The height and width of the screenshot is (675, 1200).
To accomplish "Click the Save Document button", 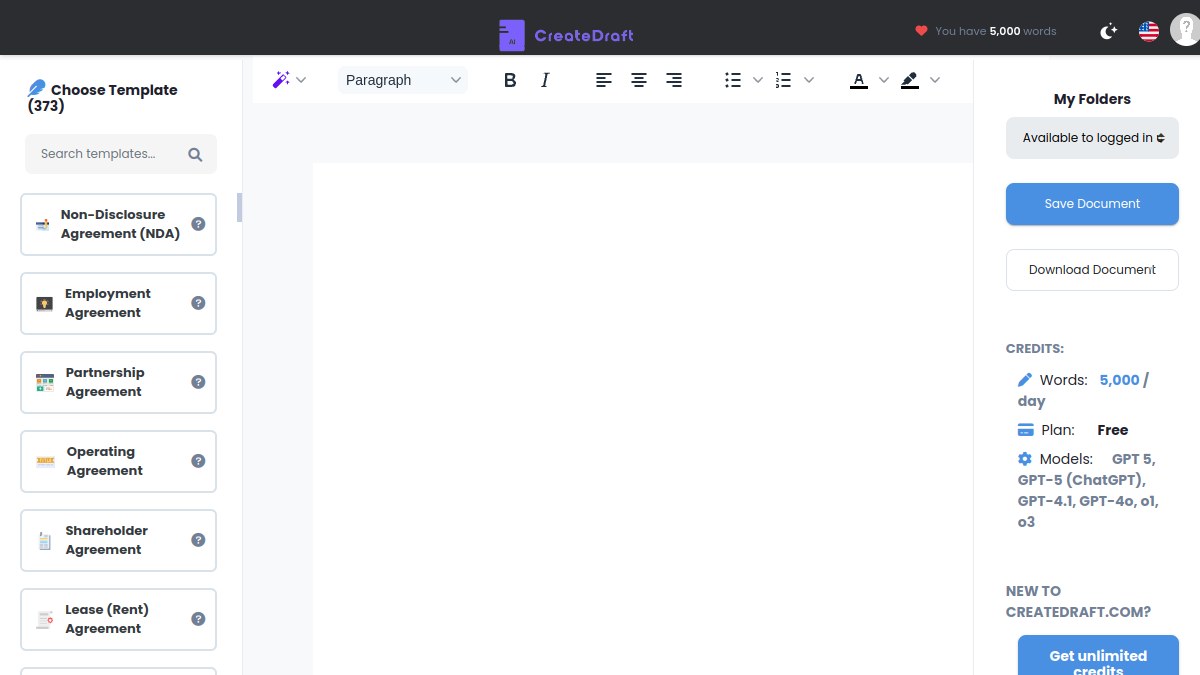I will click(1092, 204).
